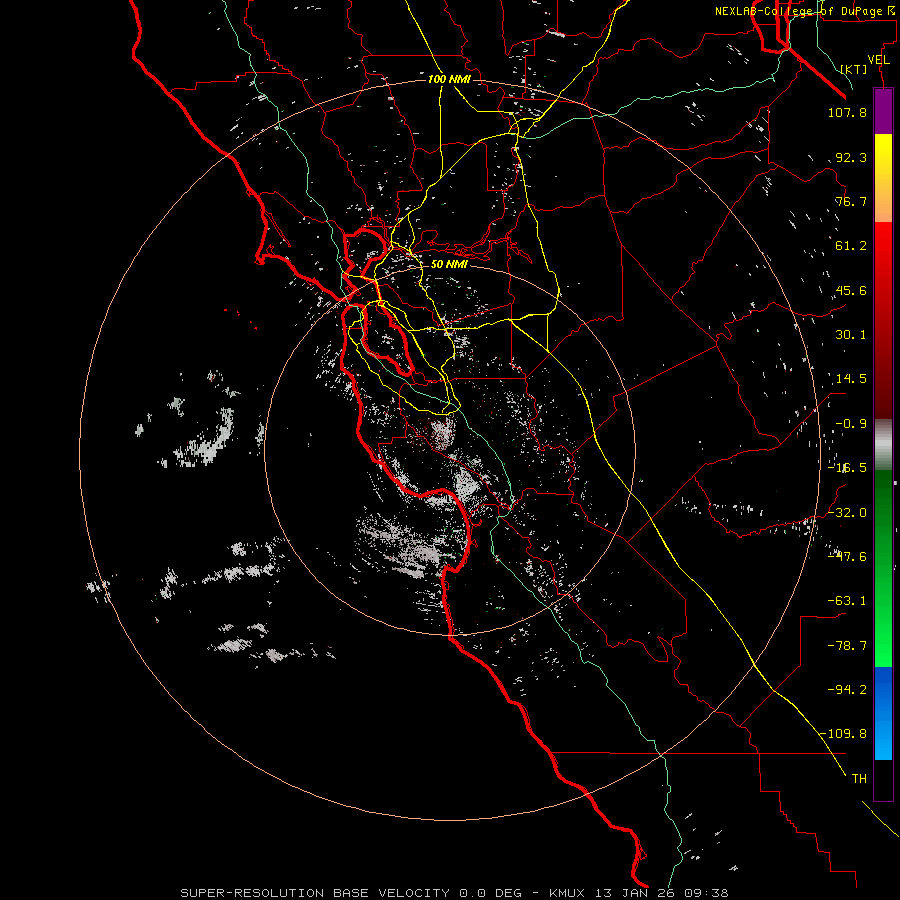Click the -94.2 velocity scale value
Image resolution: width=900 pixels, height=900 pixels.
[x=847, y=689]
